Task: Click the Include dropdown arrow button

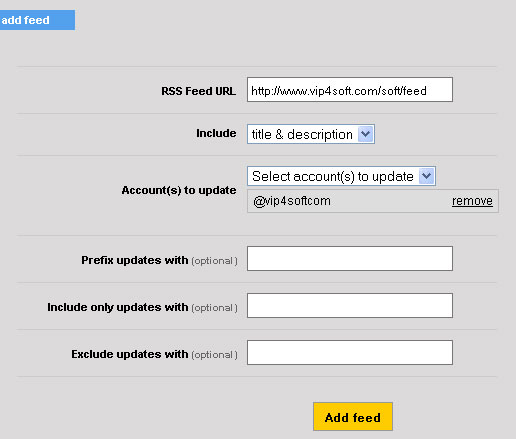Action: (366, 134)
